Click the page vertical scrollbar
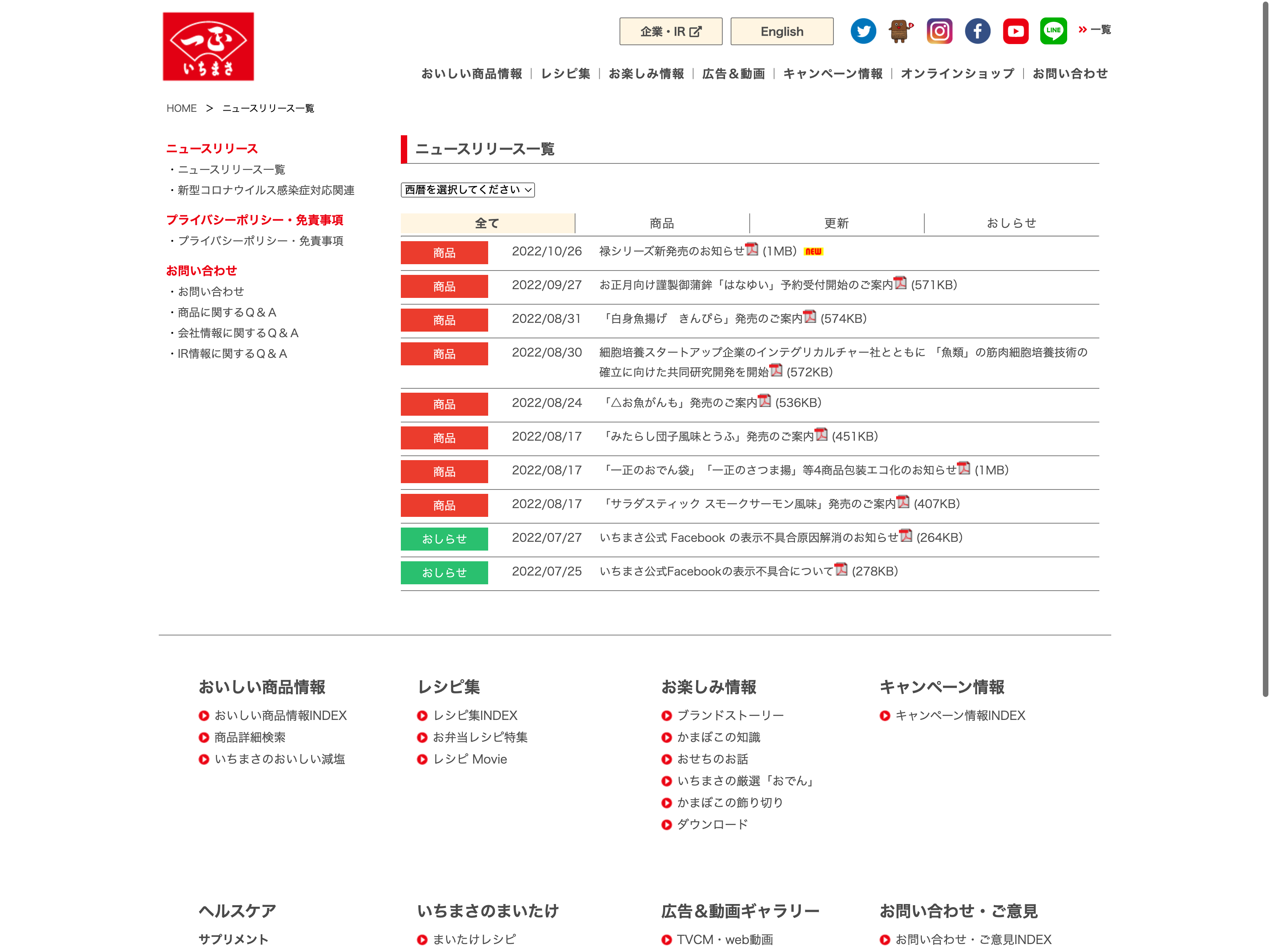1270x952 pixels. (1265, 350)
